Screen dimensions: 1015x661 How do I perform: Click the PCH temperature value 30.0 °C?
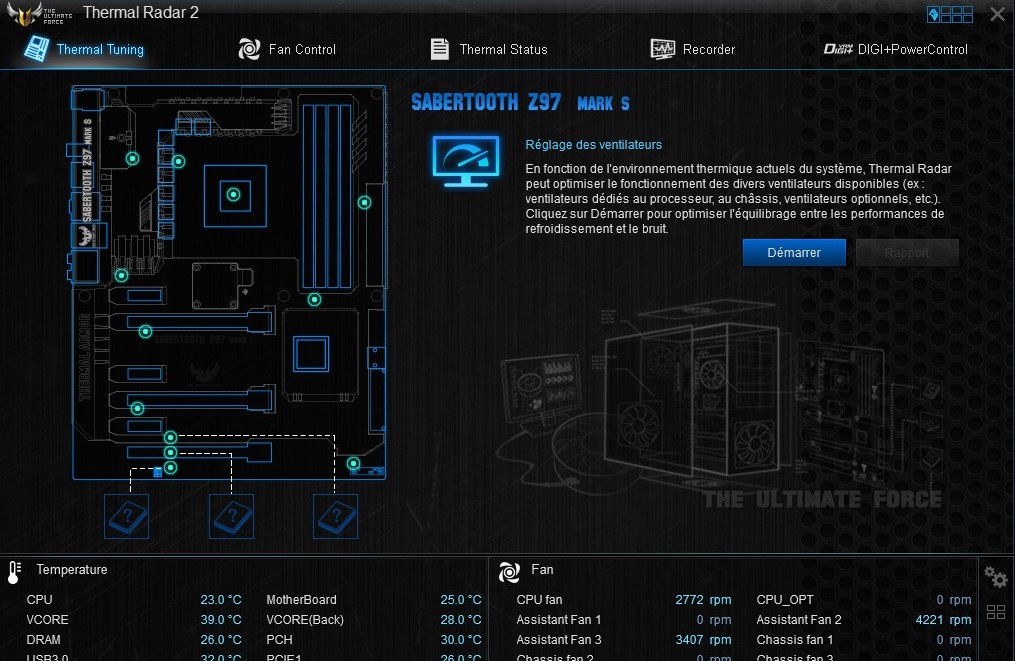click(461, 640)
